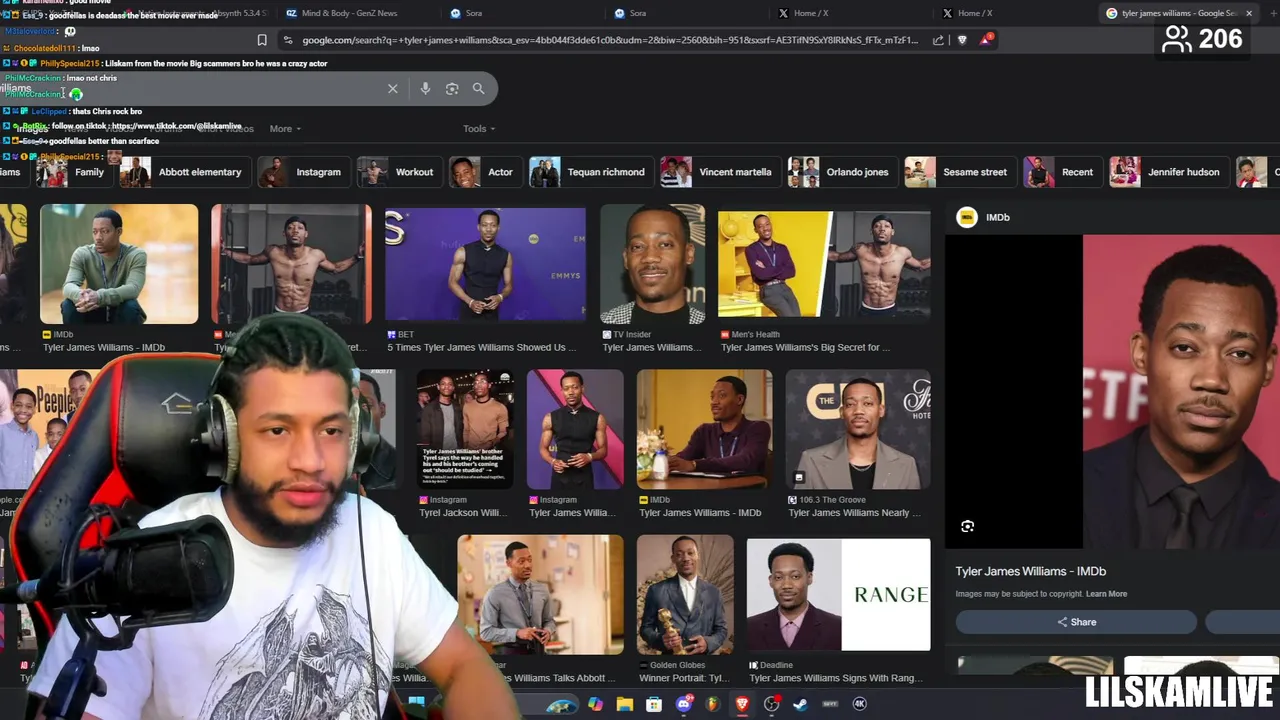Viewport: 1280px width, 720px height.
Task: Open Microsoft Store taskbar icon
Action: (x=654, y=704)
